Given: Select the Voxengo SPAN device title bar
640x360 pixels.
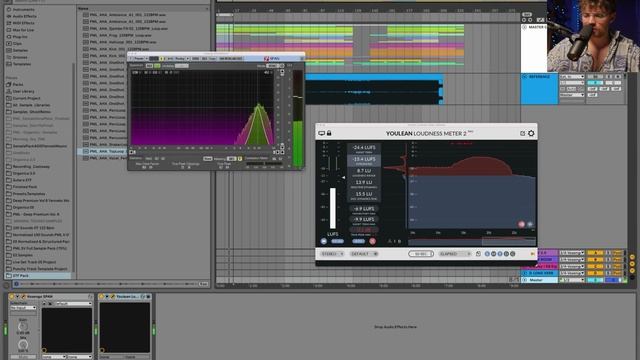Looking at the screenshot, I should coord(51,297).
